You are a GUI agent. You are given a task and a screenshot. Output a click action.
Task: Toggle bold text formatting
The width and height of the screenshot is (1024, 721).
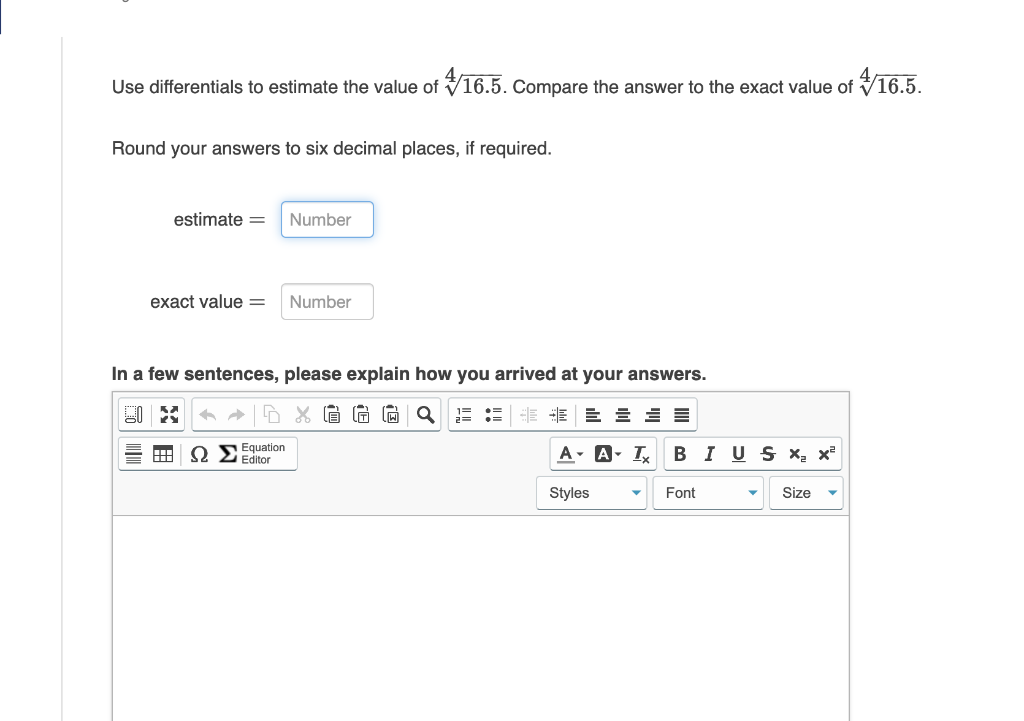point(682,453)
